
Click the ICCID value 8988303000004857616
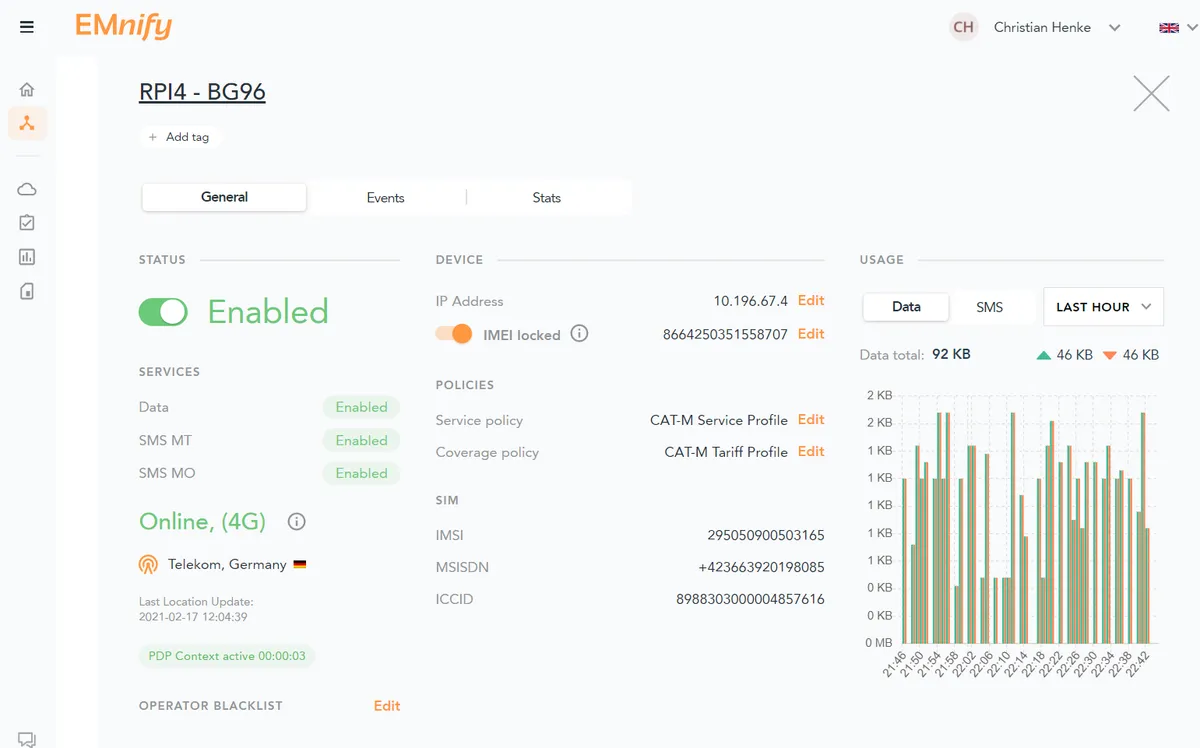[750, 599]
